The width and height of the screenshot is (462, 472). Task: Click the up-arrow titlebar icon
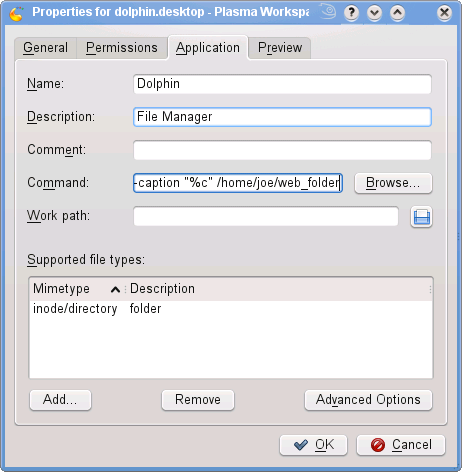pos(397,13)
